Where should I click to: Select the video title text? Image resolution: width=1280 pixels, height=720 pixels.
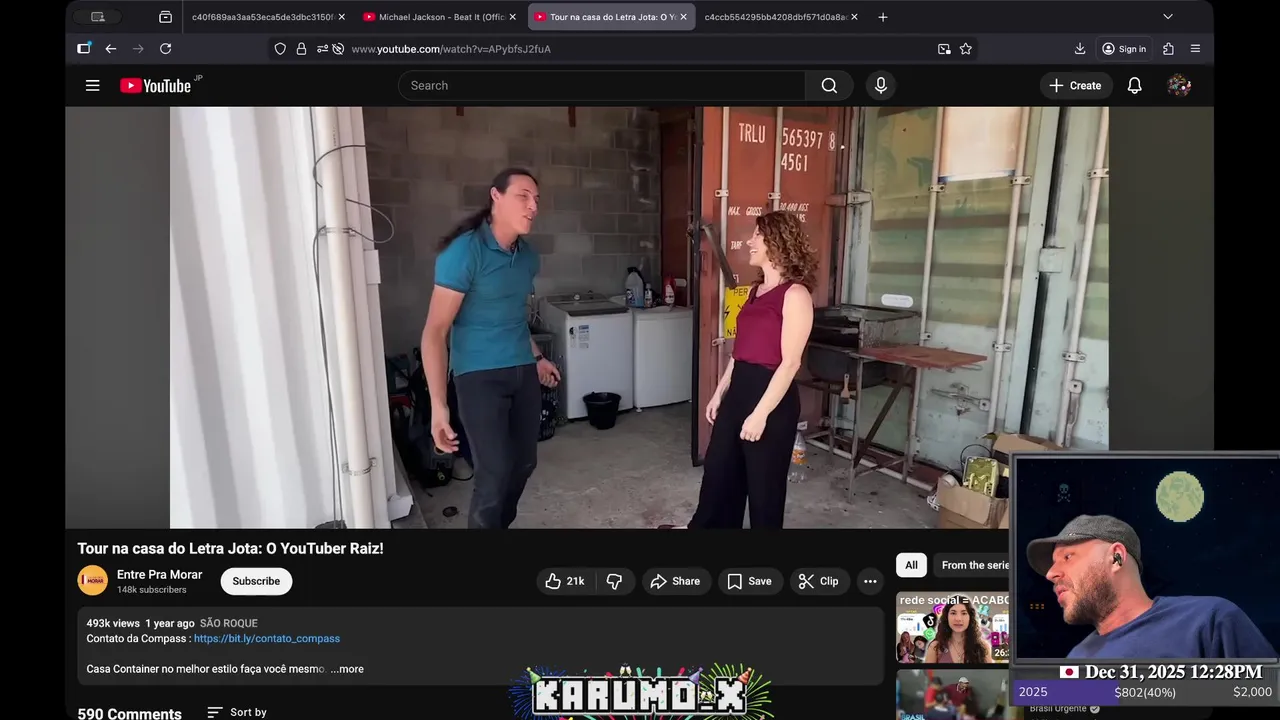pyautogui.click(x=230, y=548)
